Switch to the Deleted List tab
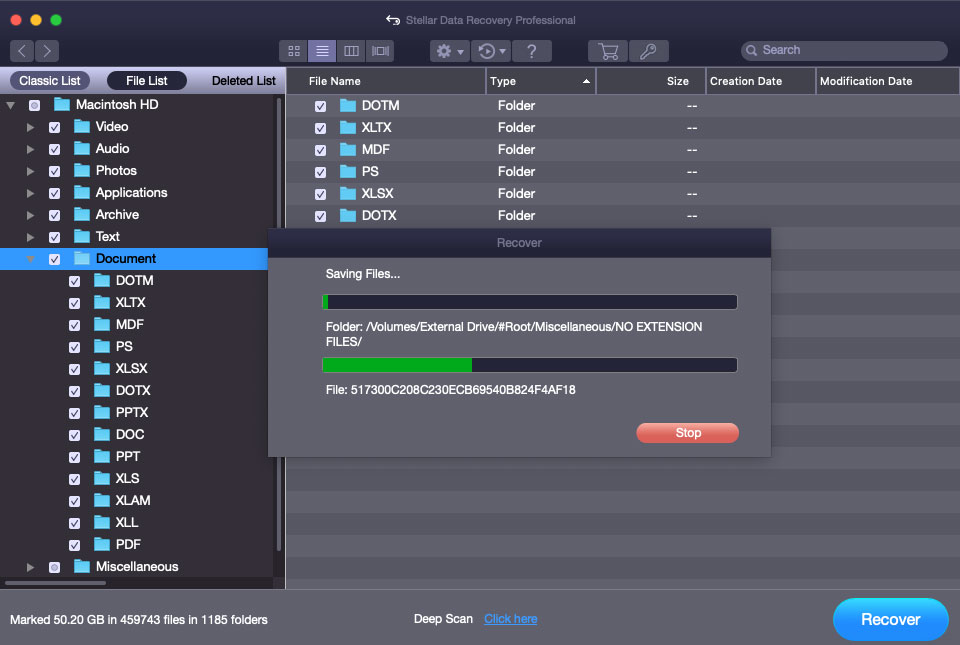 [243, 81]
